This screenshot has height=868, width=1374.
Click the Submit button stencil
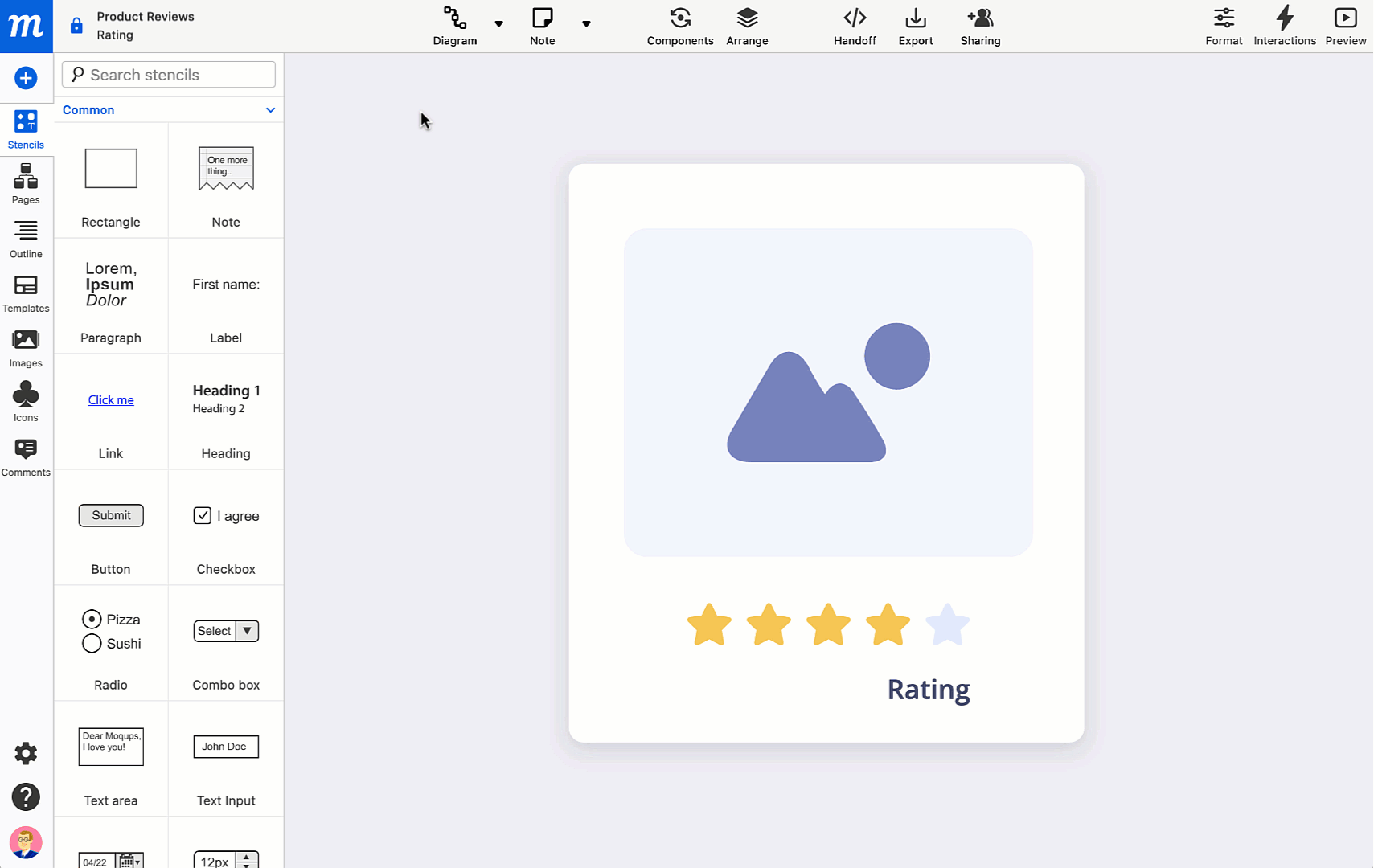(x=111, y=515)
